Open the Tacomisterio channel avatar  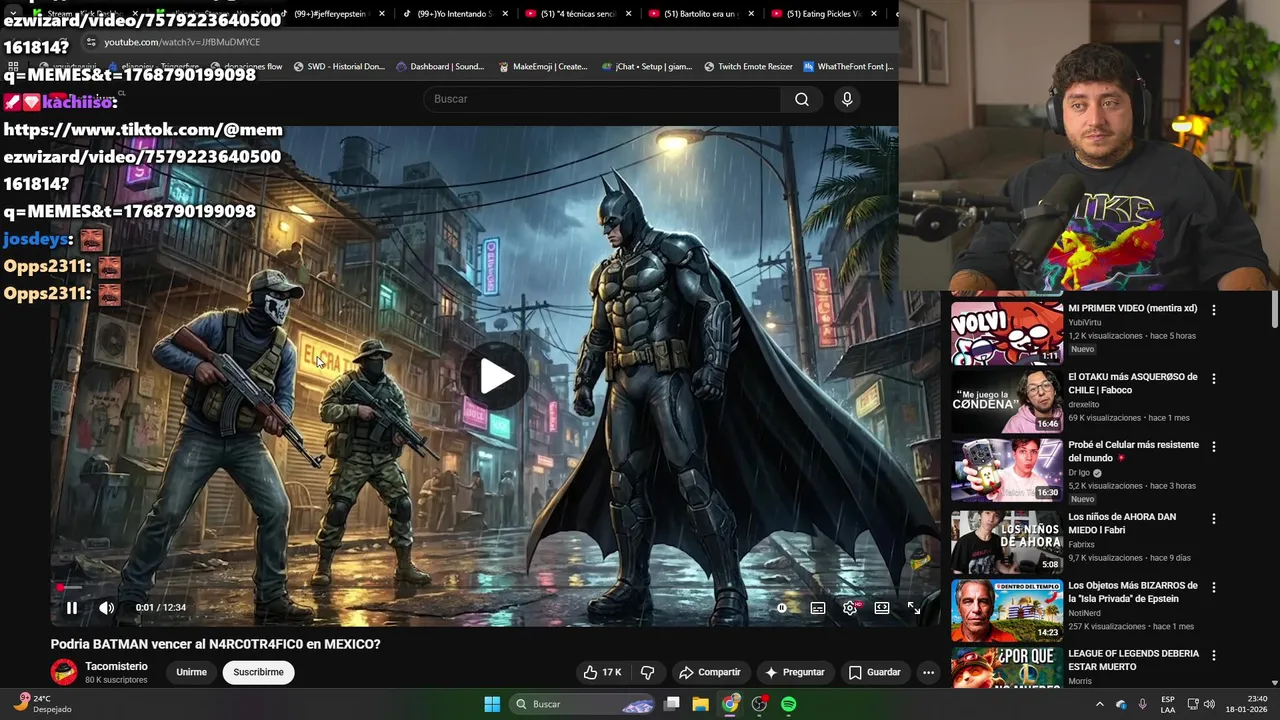pos(64,672)
